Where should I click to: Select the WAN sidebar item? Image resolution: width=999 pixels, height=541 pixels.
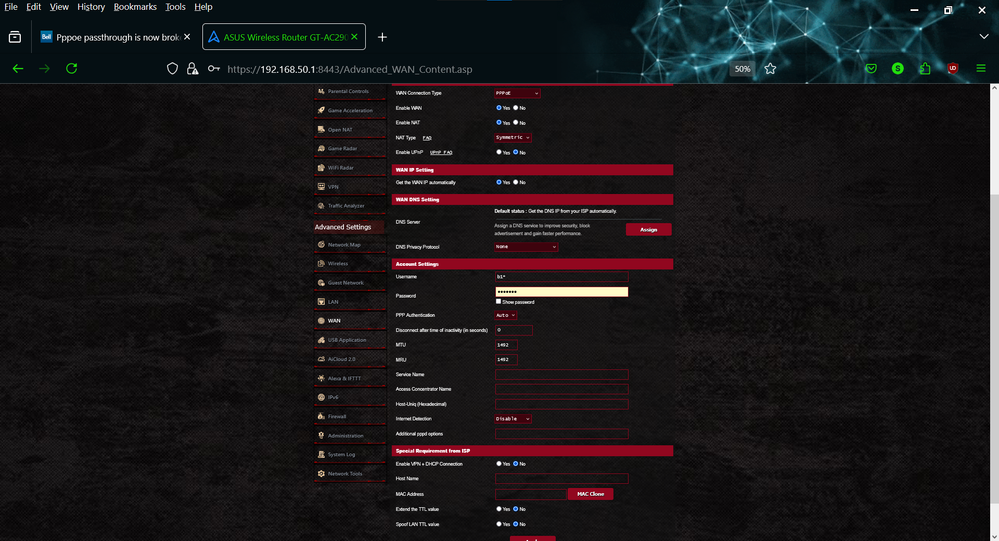click(x=349, y=321)
